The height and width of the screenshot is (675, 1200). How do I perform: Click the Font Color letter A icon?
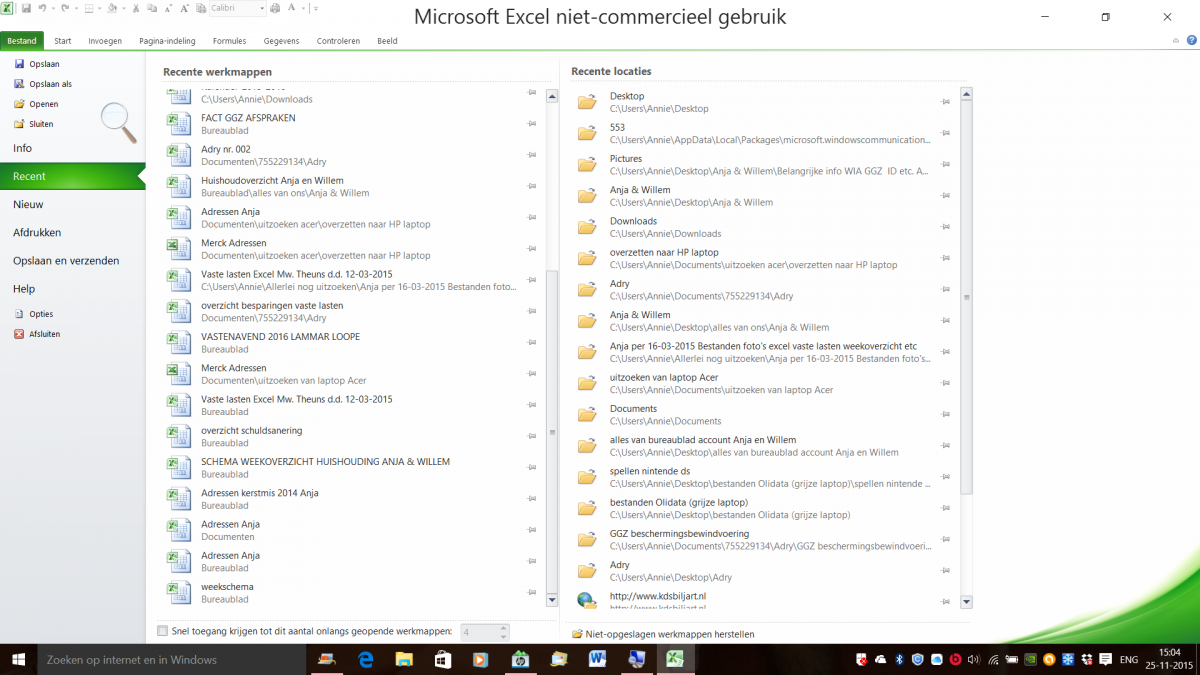pyautogui.click(x=290, y=8)
